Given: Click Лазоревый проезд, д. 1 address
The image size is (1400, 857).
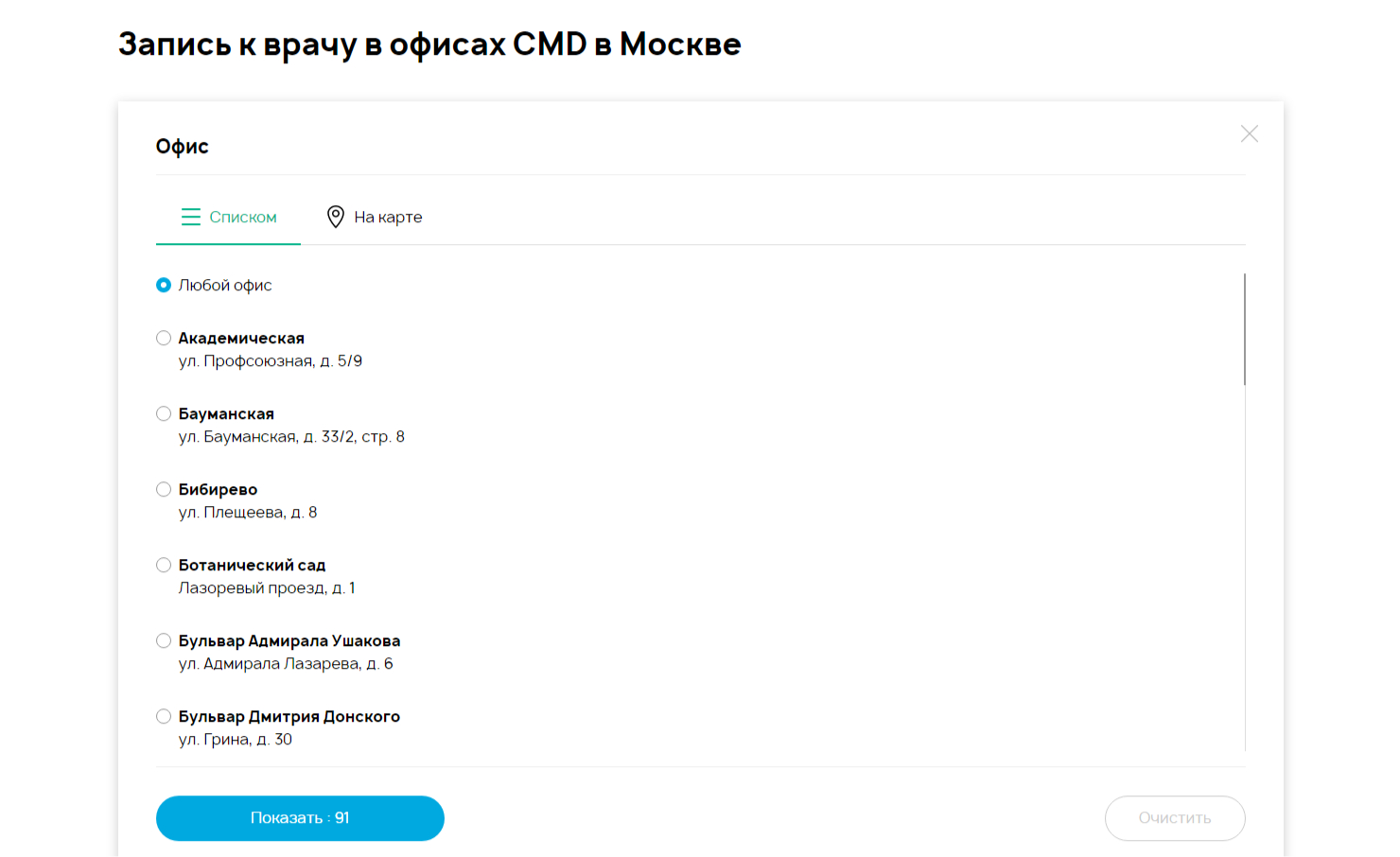Looking at the screenshot, I should pyautogui.click(x=267, y=588).
